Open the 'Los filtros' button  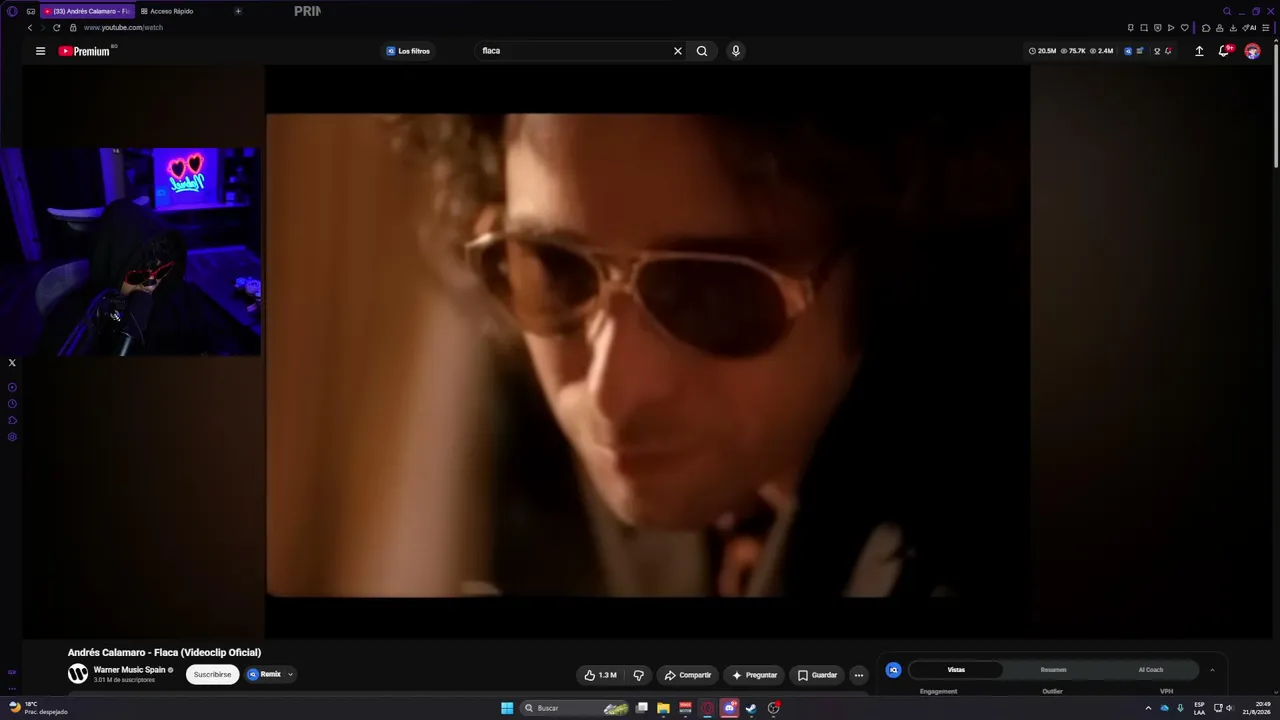pos(408,51)
